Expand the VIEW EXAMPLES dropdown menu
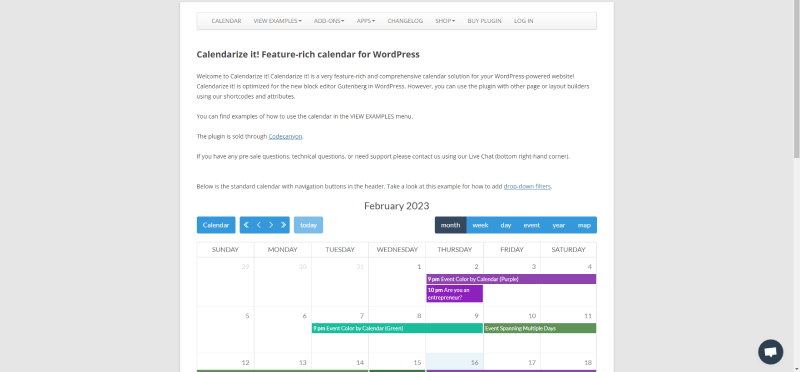Image resolution: width=800 pixels, height=372 pixels. pyautogui.click(x=278, y=21)
